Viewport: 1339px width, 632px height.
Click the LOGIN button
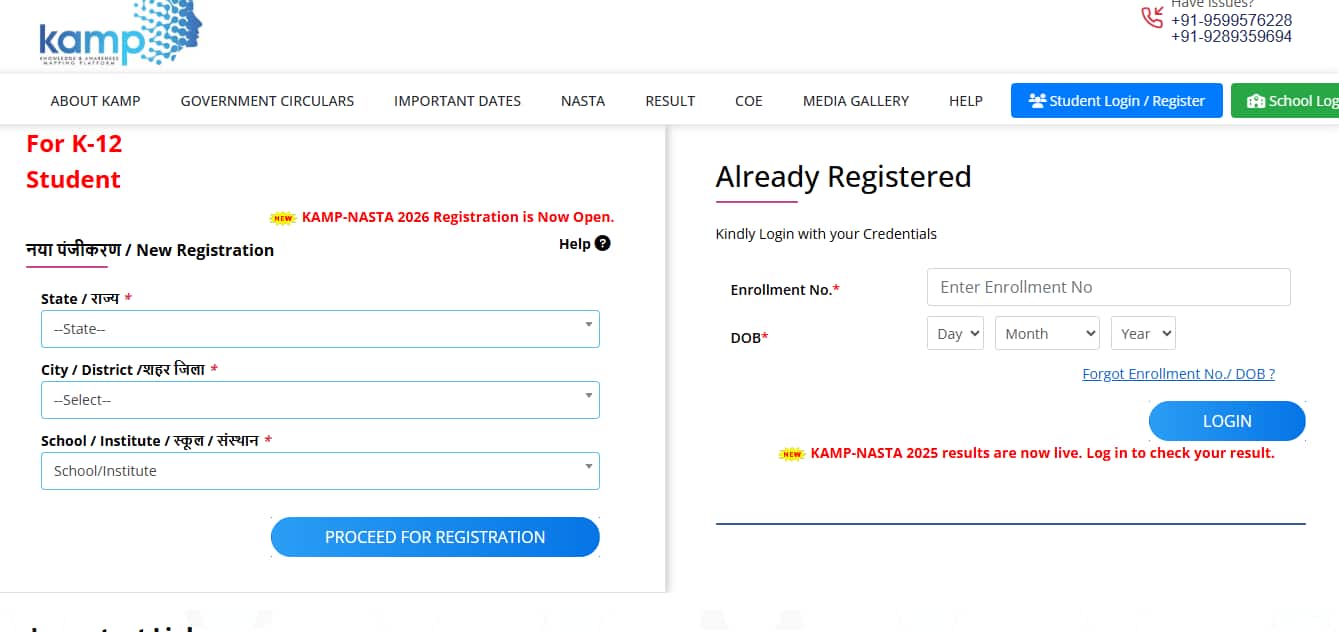1227,421
